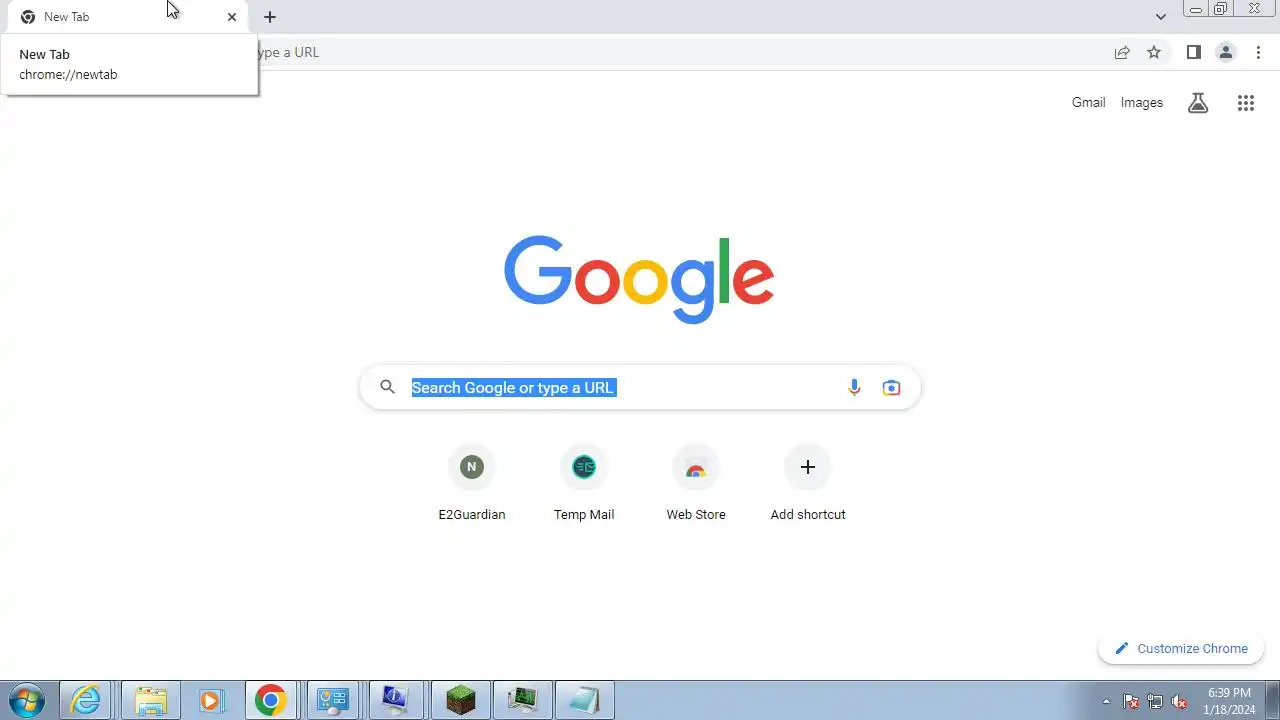Screen dimensions: 1280x720
Task: Show hidden tray icons arrow
Action: [1106, 701]
